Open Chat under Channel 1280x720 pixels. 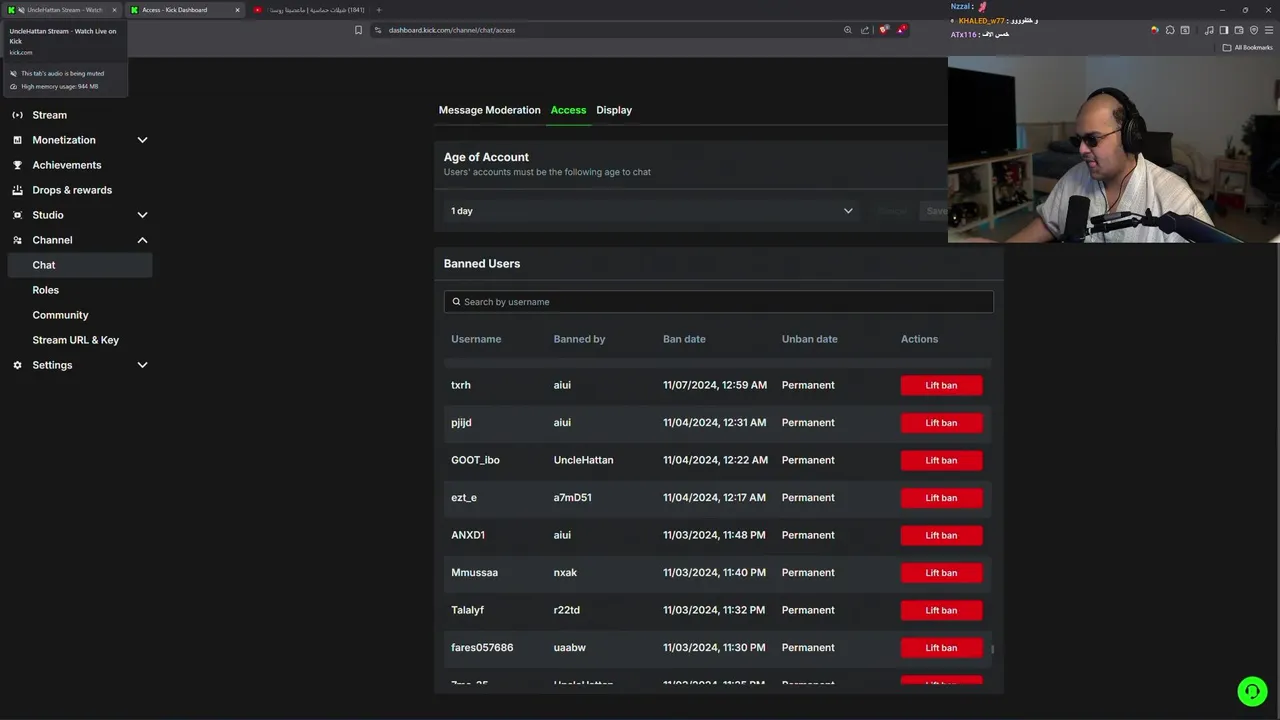click(x=79, y=265)
